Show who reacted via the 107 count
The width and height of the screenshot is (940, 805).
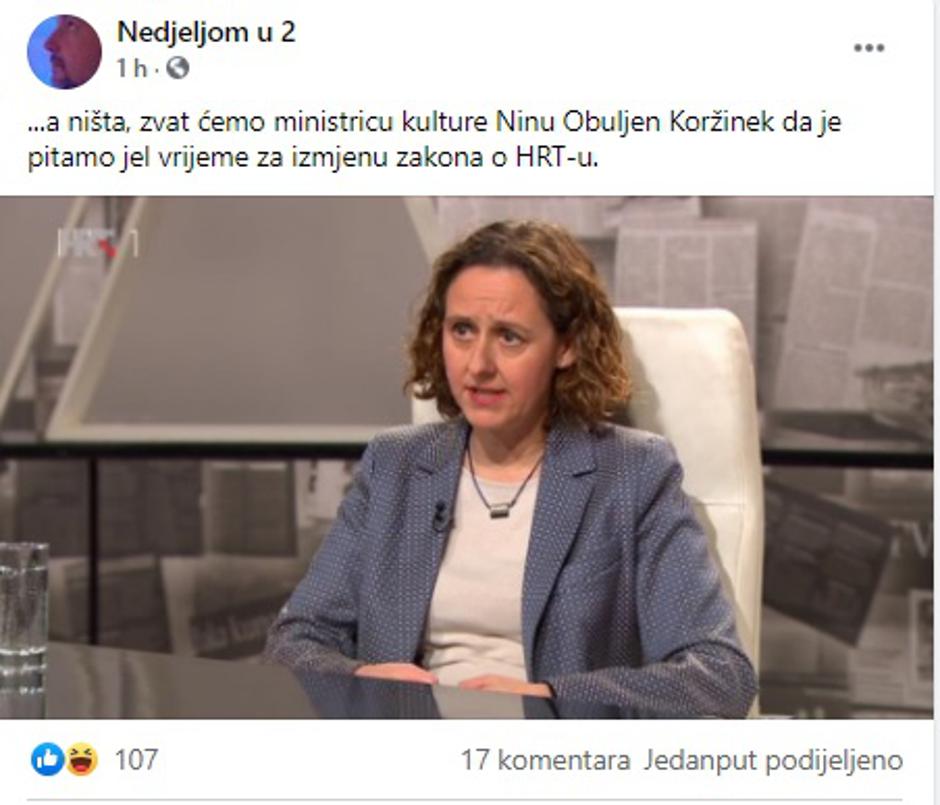(136, 759)
